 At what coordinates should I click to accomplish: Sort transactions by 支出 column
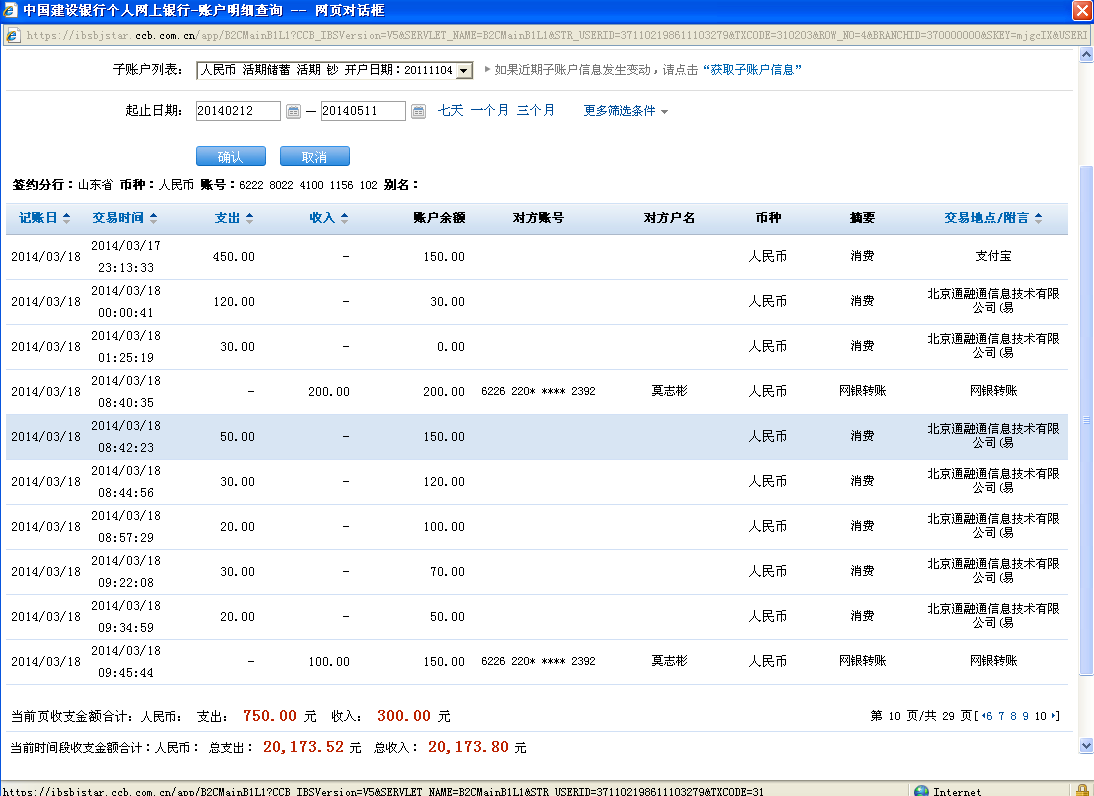tap(234, 218)
